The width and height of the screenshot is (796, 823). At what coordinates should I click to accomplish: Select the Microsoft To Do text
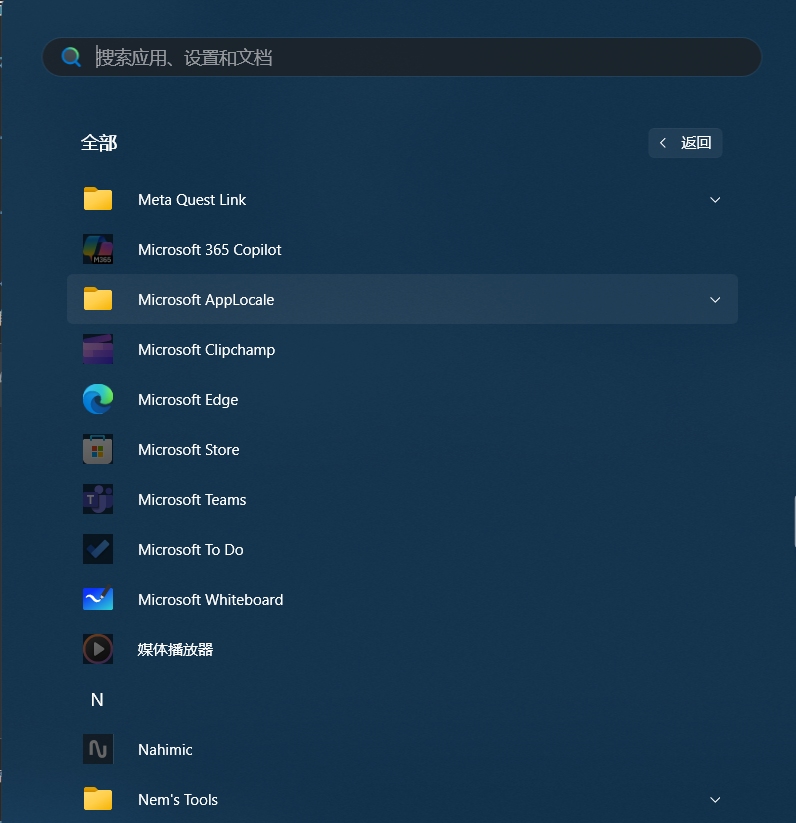[x=190, y=550]
